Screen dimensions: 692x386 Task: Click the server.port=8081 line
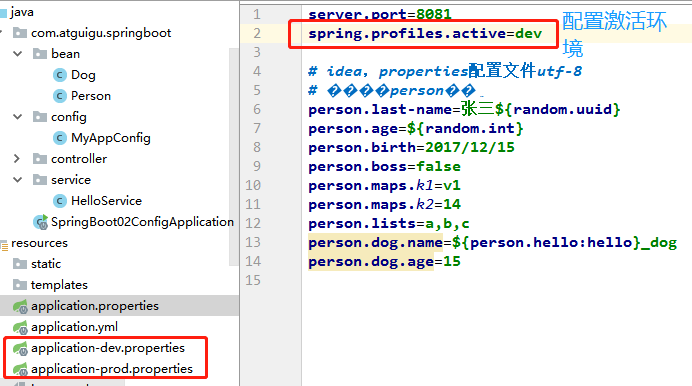point(380,15)
